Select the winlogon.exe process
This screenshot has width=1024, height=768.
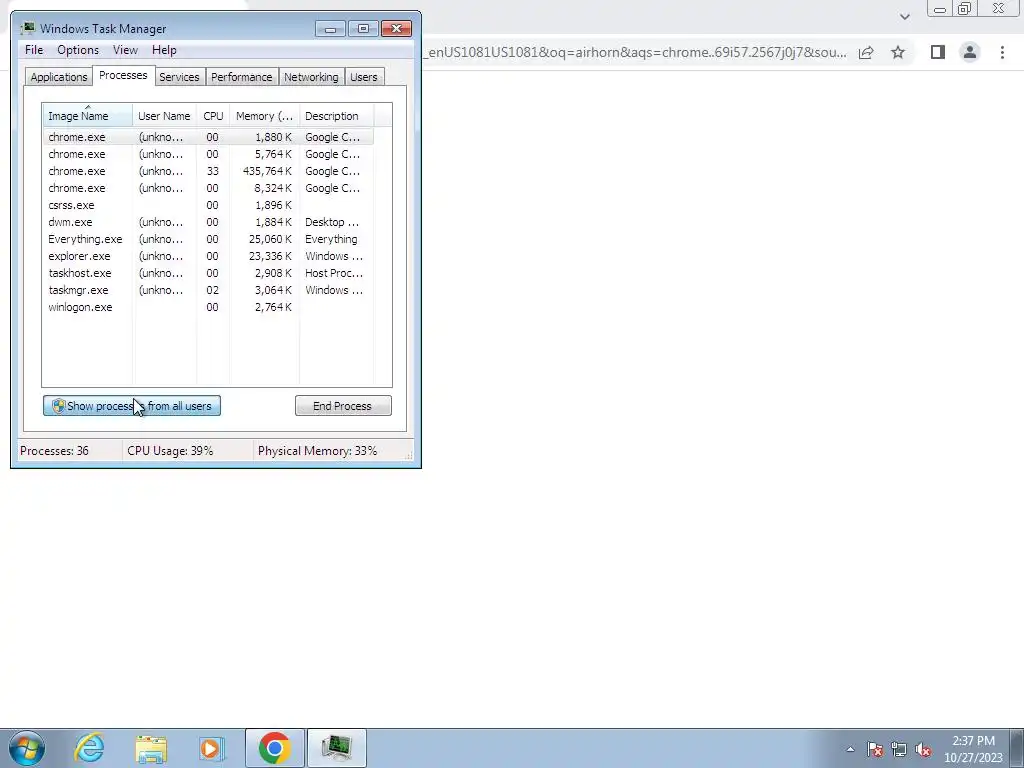pos(208,307)
